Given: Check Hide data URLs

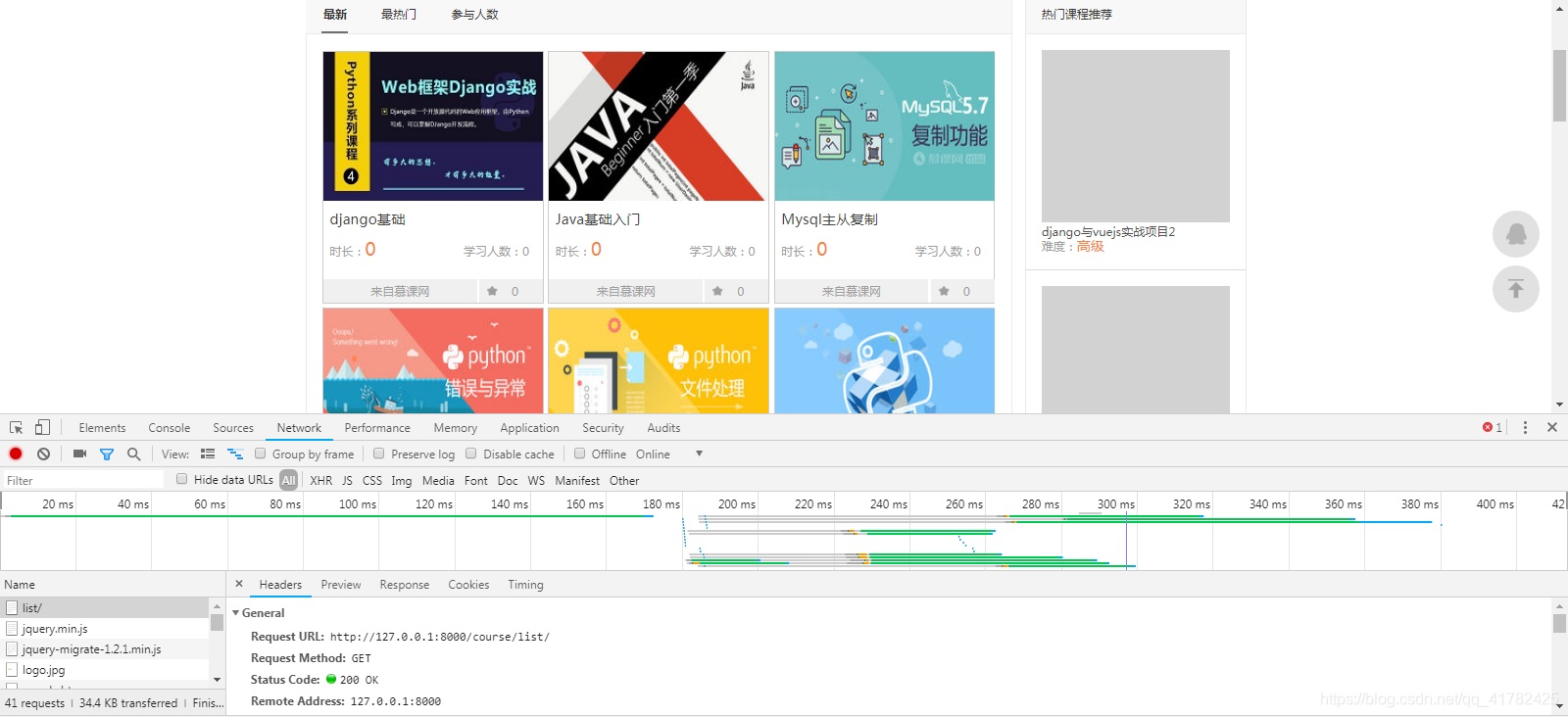Looking at the screenshot, I should point(182,479).
